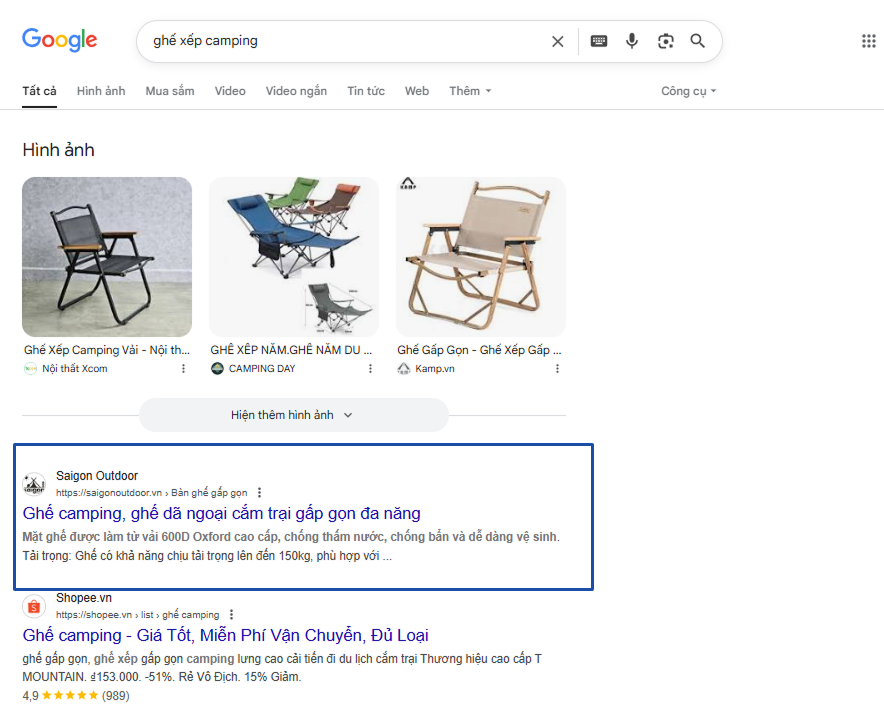This screenshot has width=884, height=720.
Task: Open three-dot menu beside saigonoutdoor.vn URL
Action: click(259, 492)
